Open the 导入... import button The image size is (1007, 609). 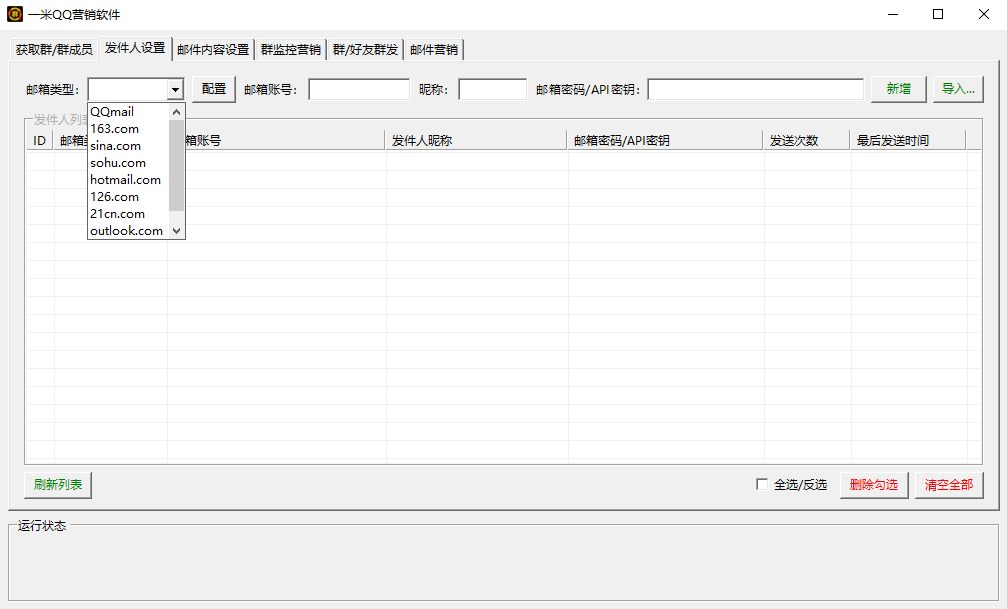[958, 89]
